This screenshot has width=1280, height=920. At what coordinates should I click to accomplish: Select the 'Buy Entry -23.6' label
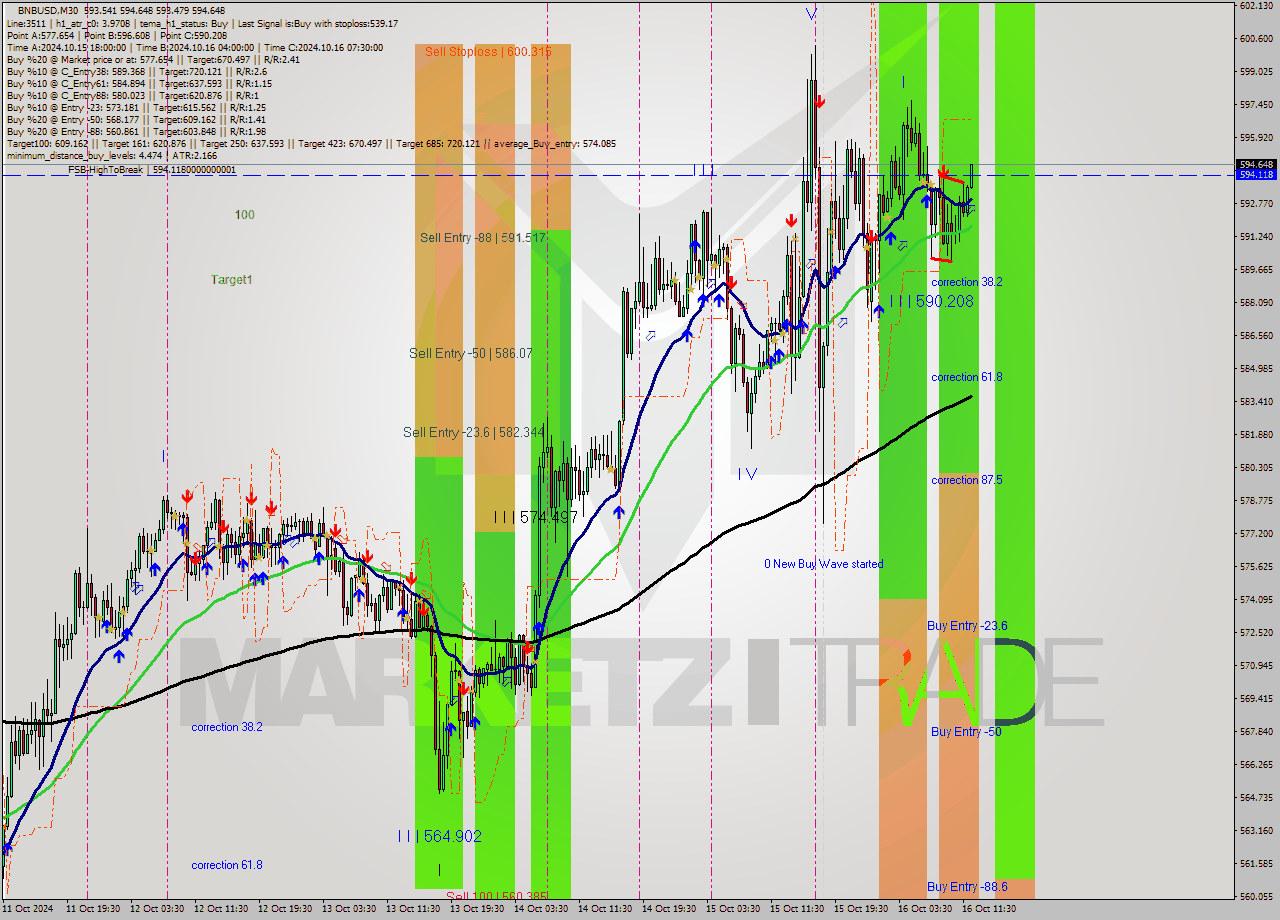pos(967,626)
